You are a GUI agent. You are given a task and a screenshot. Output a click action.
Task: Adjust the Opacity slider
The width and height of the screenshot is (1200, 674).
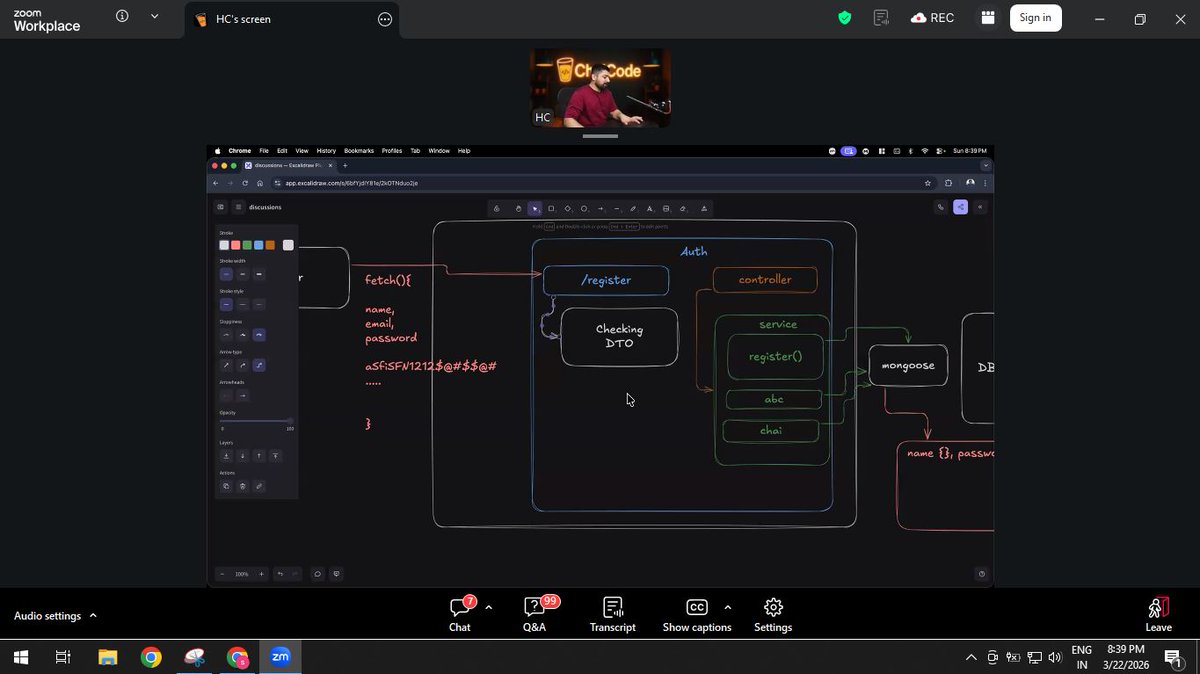(x=256, y=420)
